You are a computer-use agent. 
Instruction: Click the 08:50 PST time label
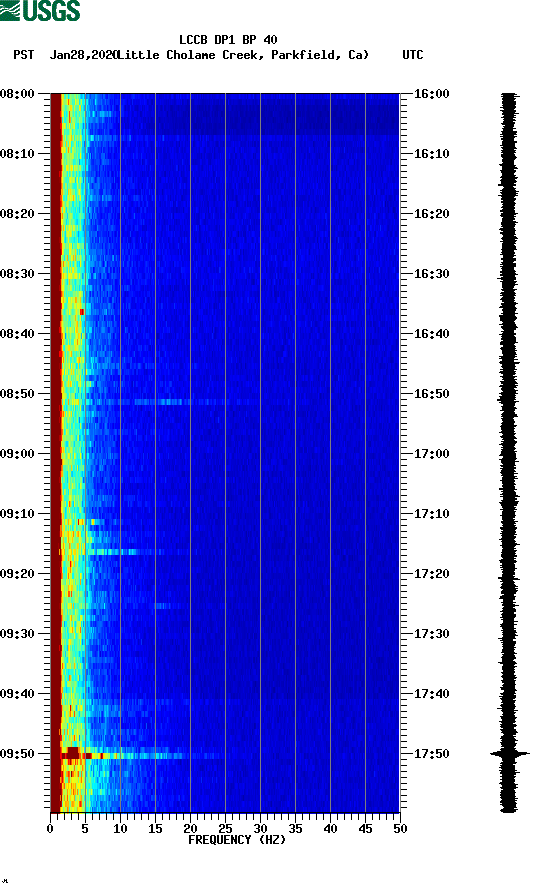[x=17, y=394]
